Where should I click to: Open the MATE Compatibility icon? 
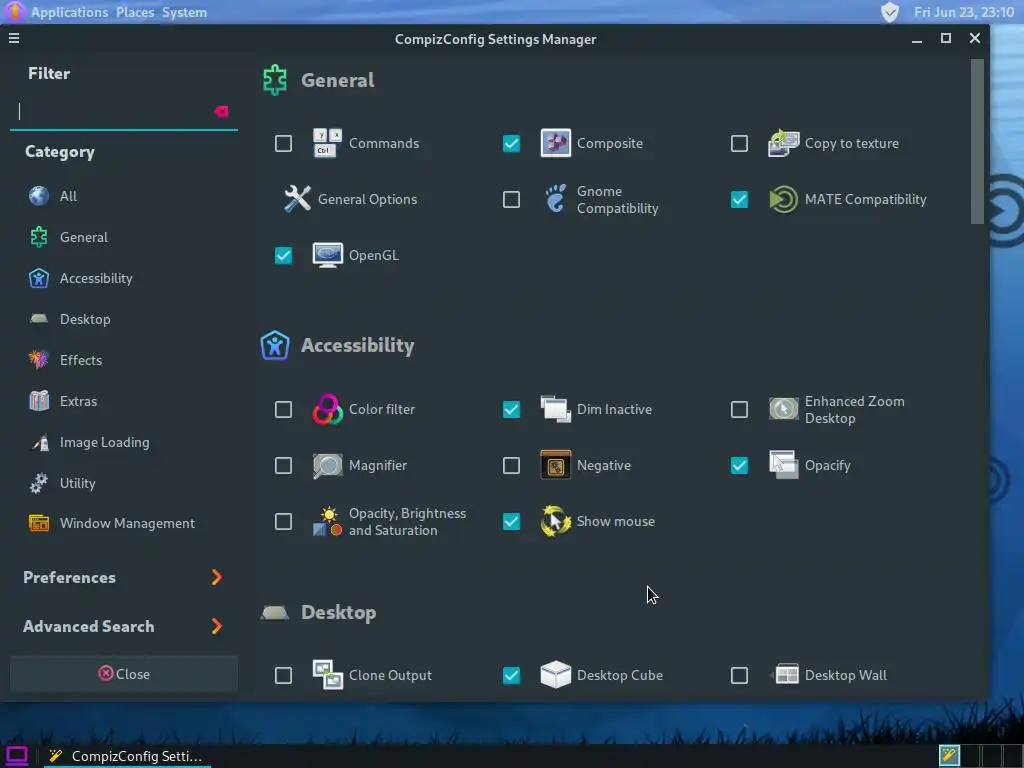pyautogui.click(x=783, y=199)
